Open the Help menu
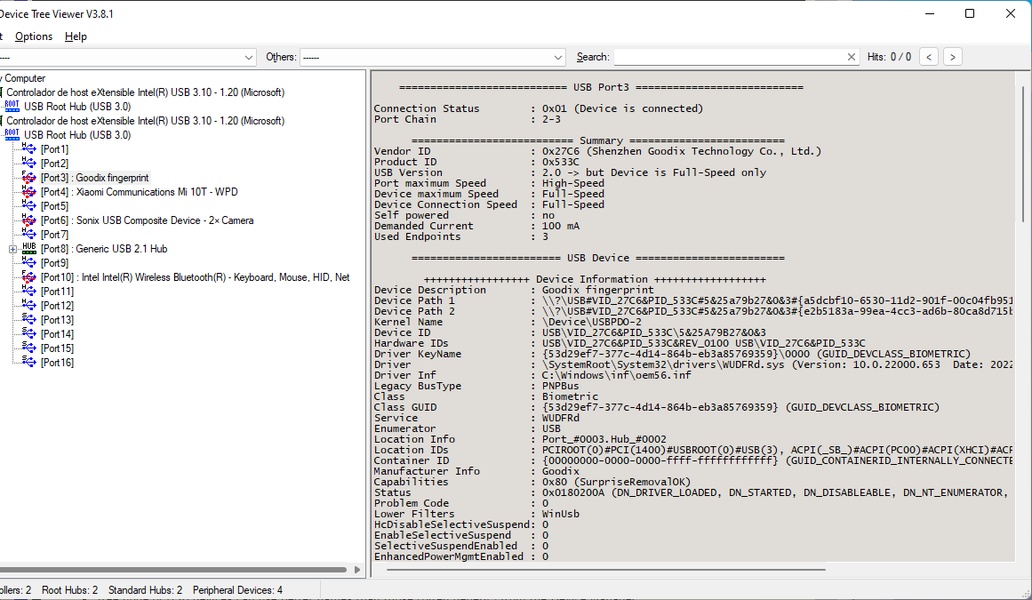The image size is (1032, 600). pos(76,36)
